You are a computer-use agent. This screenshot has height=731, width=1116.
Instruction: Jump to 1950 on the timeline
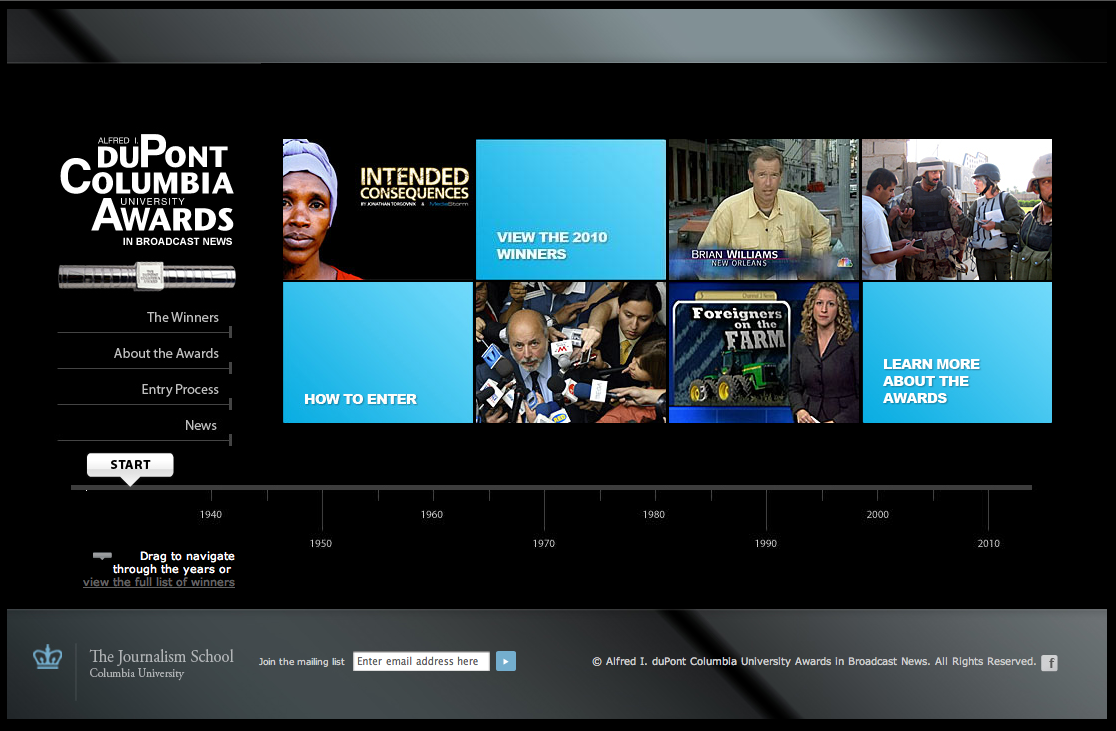tap(321, 543)
